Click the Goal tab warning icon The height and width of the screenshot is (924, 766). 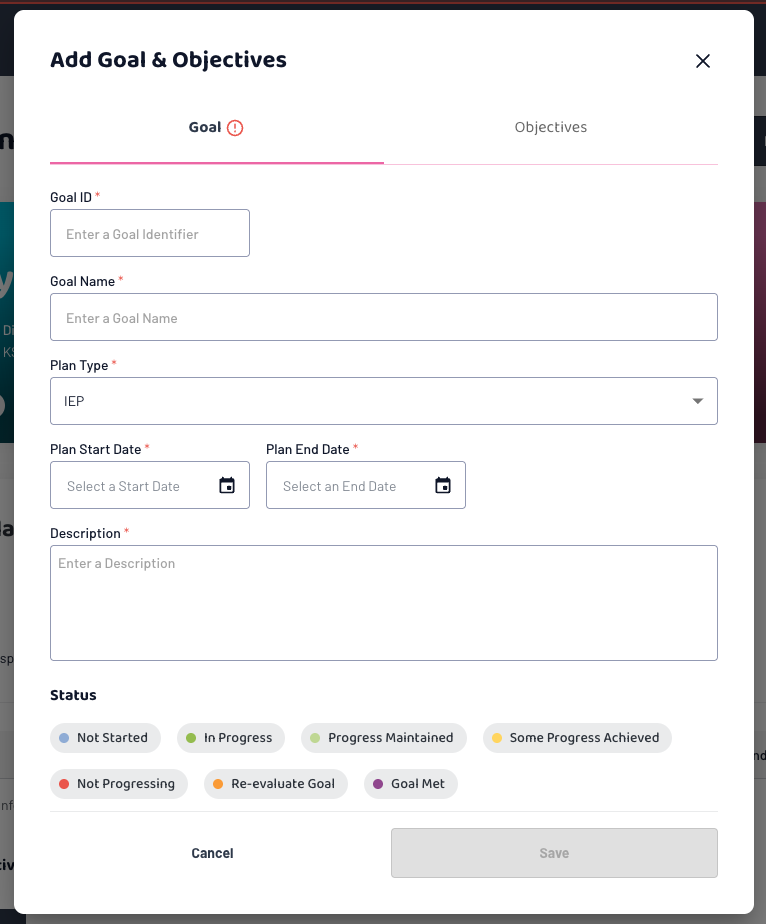click(235, 128)
